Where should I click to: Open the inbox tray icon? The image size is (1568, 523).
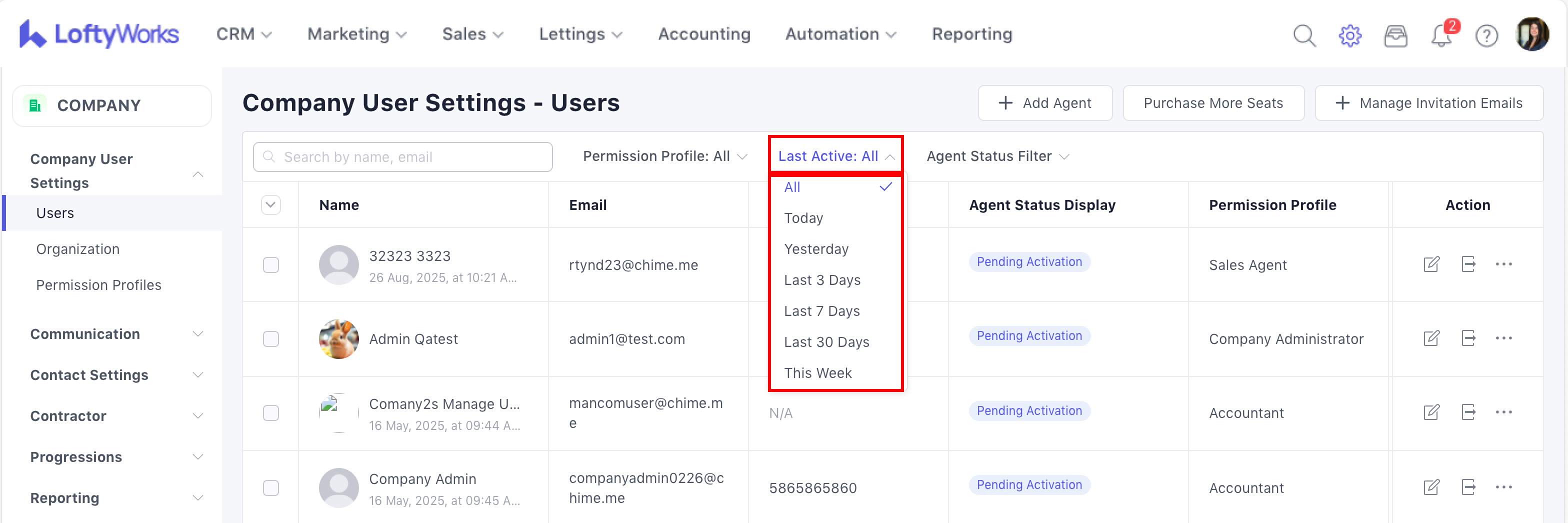(1395, 35)
